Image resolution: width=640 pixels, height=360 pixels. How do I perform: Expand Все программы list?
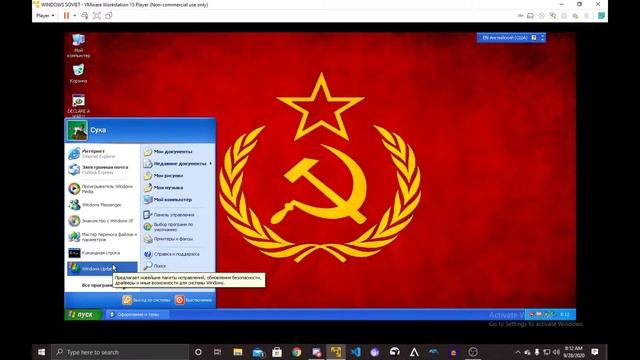pos(97,285)
